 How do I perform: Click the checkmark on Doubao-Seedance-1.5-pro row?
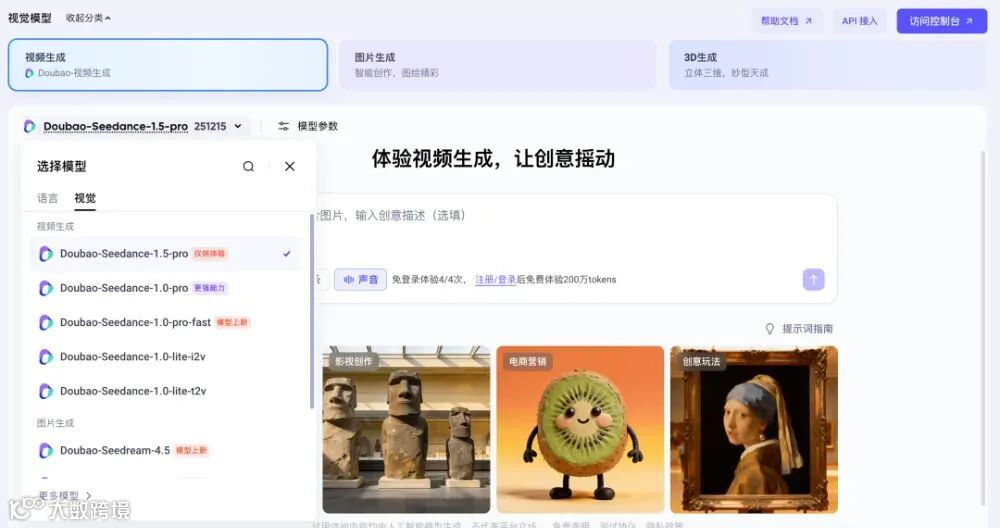[287, 254]
